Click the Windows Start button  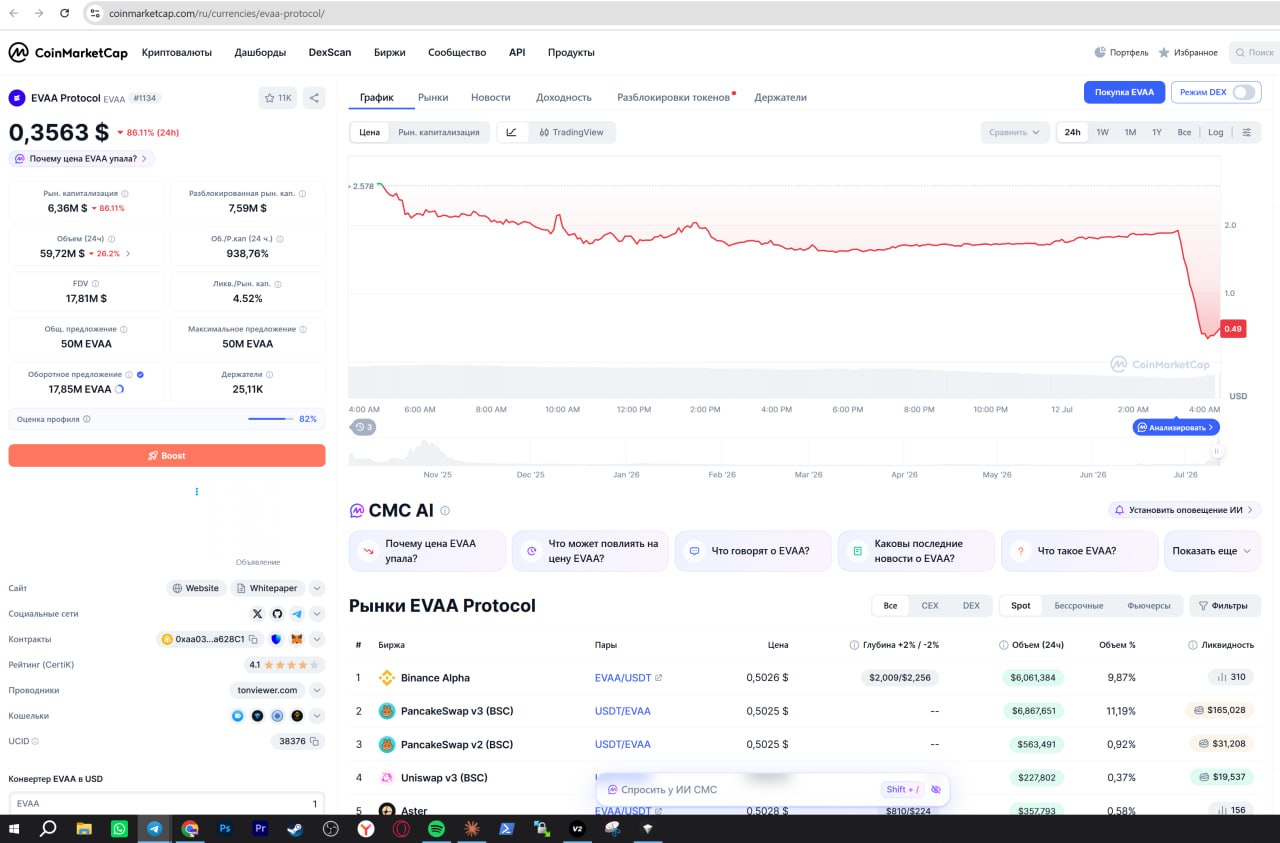pyautogui.click(x=14, y=829)
